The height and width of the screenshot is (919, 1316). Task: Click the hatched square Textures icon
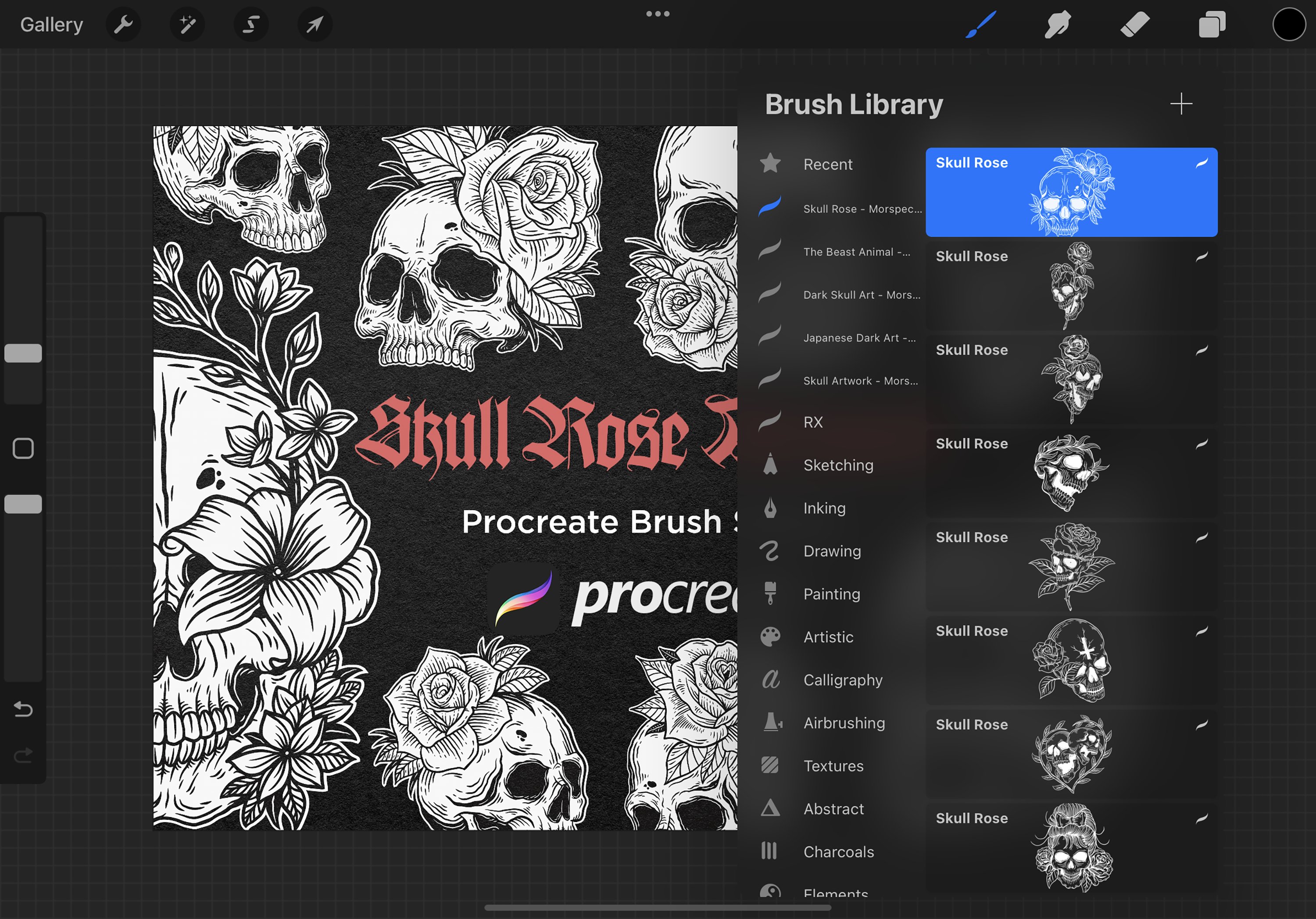click(x=770, y=765)
